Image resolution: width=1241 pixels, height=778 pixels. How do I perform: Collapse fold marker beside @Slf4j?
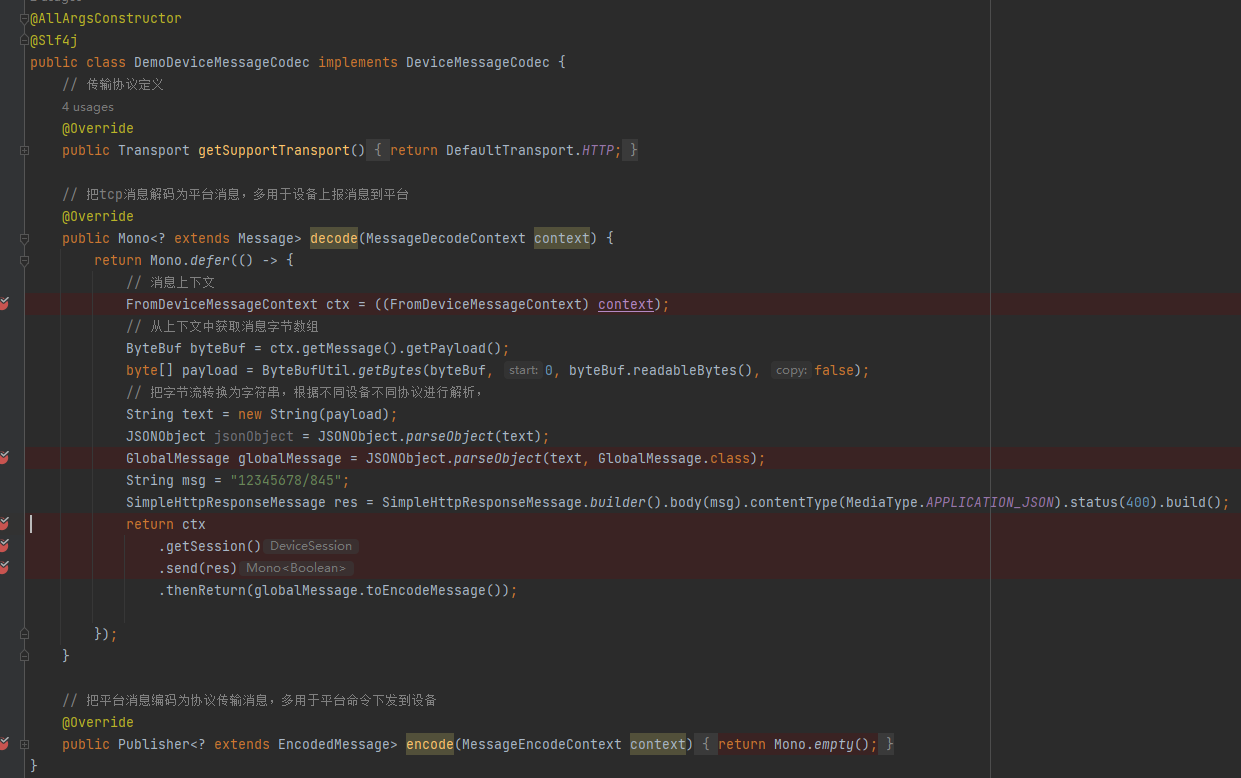point(24,40)
